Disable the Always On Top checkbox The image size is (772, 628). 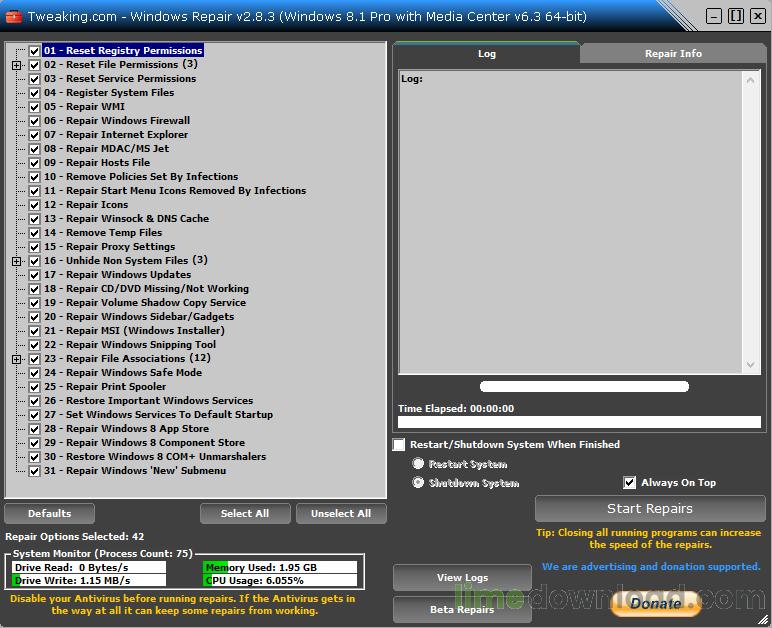630,483
